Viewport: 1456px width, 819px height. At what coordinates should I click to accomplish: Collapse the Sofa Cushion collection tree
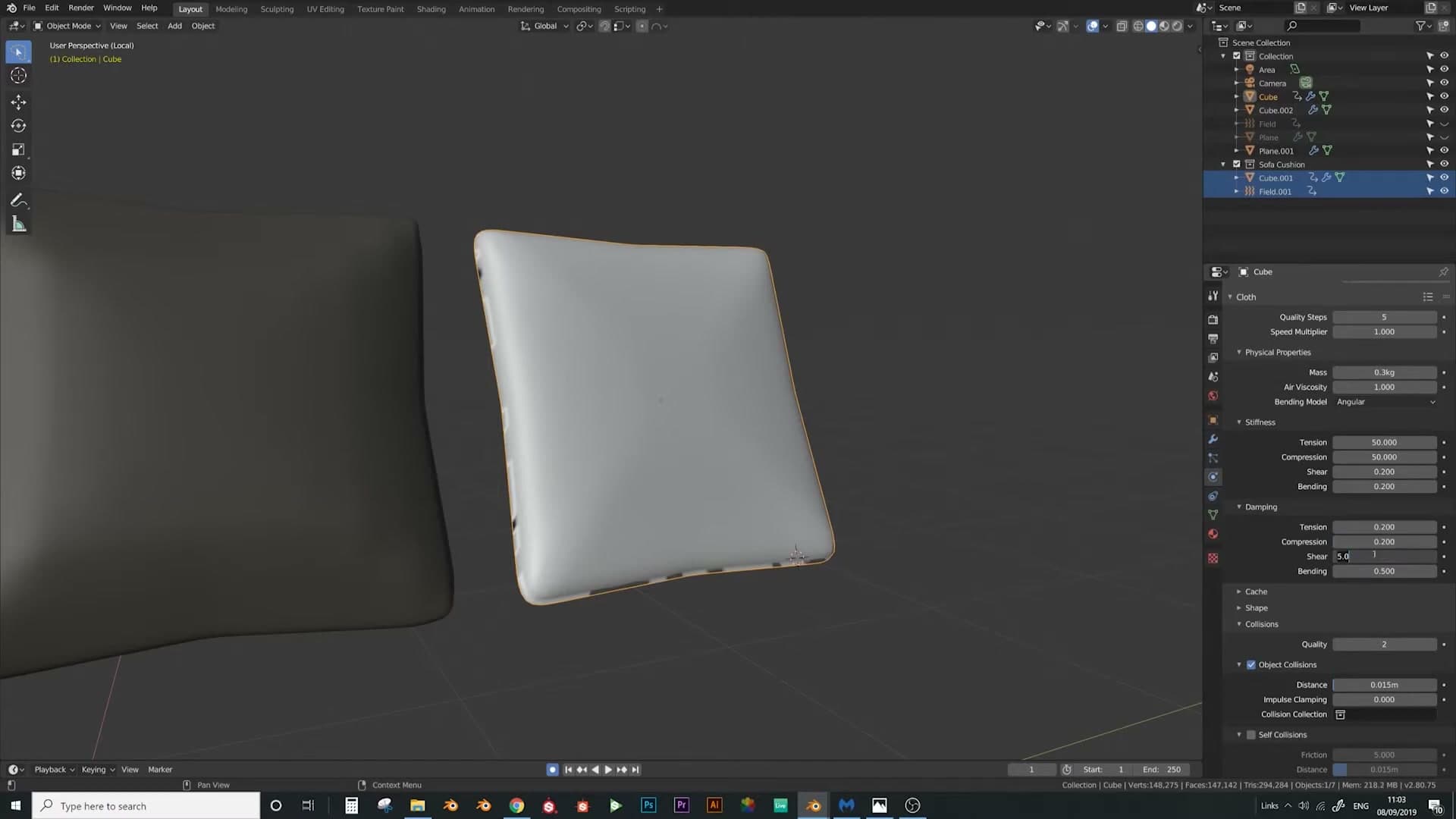coord(1223,165)
